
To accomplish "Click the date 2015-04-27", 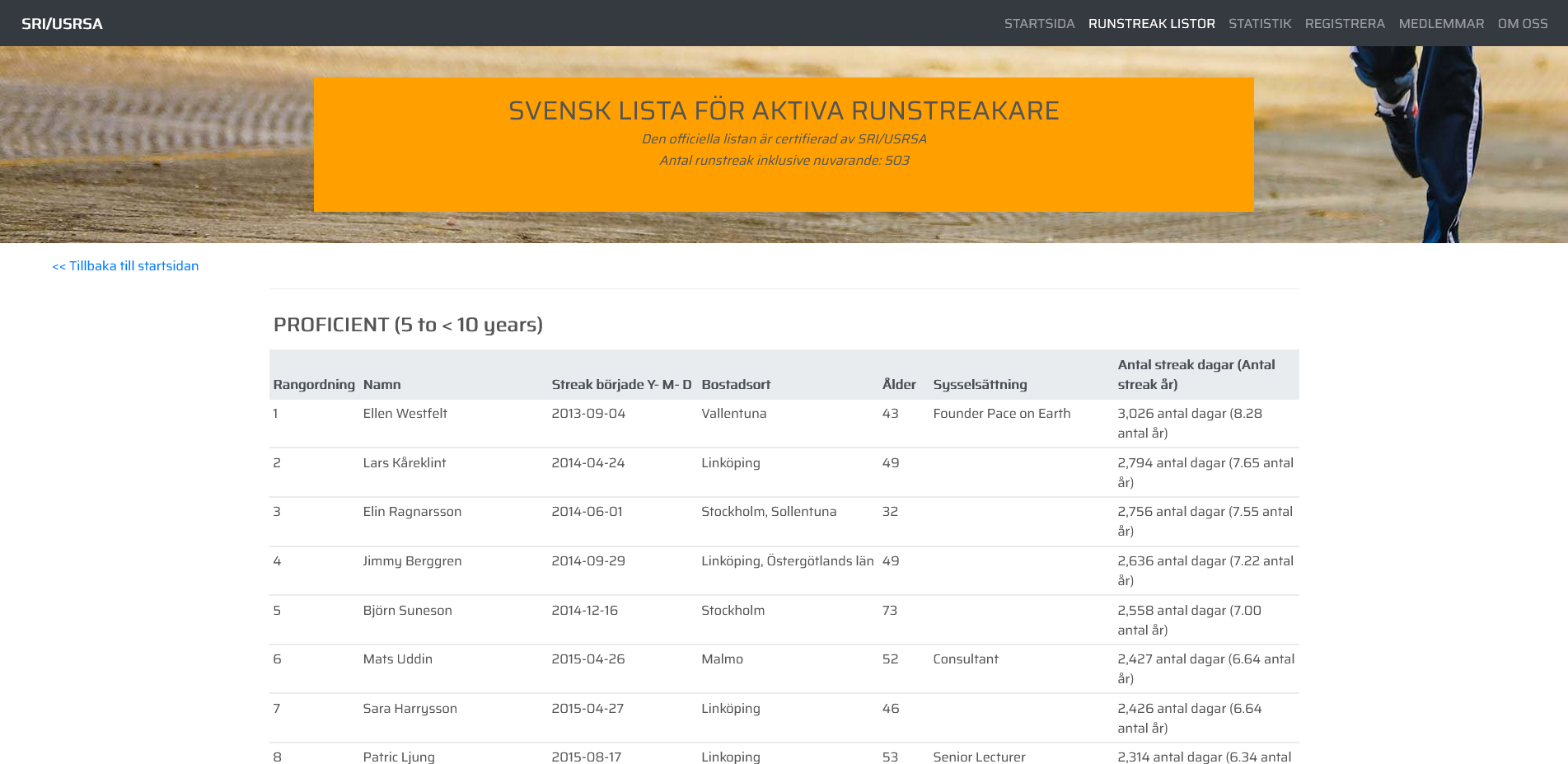I will click(x=587, y=708).
